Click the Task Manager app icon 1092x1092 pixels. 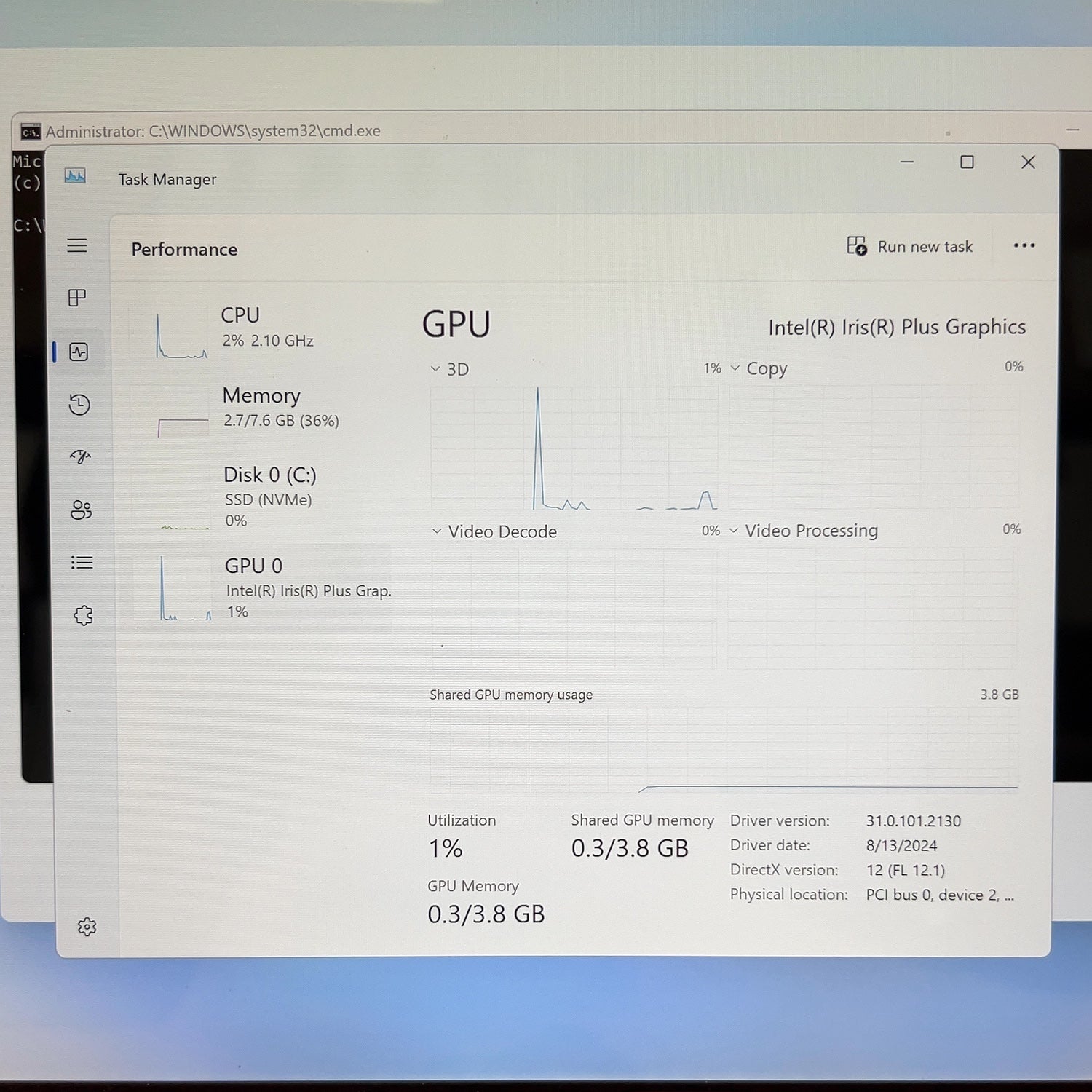(x=75, y=175)
